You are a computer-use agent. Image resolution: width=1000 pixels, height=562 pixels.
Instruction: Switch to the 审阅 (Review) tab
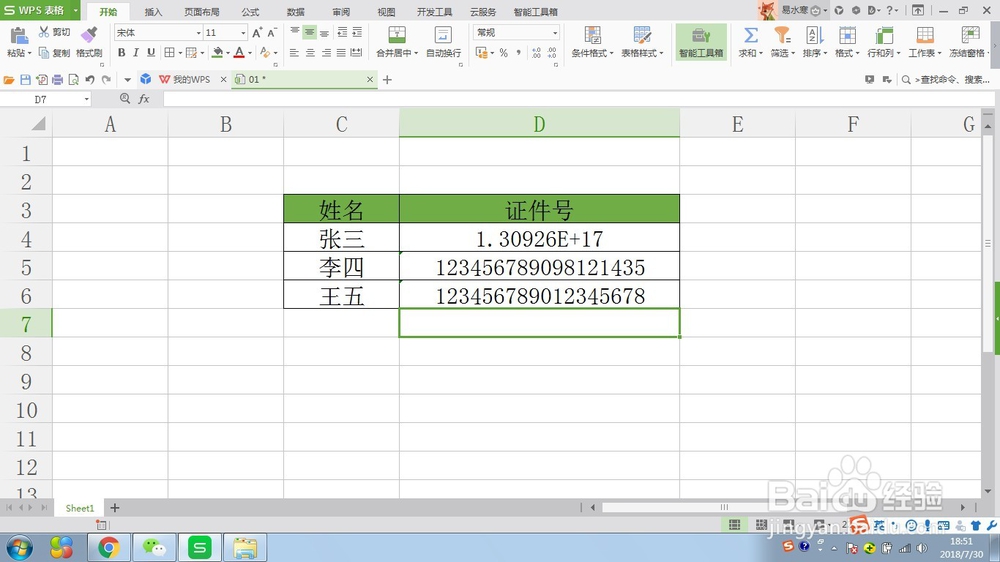pyautogui.click(x=341, y=11)
